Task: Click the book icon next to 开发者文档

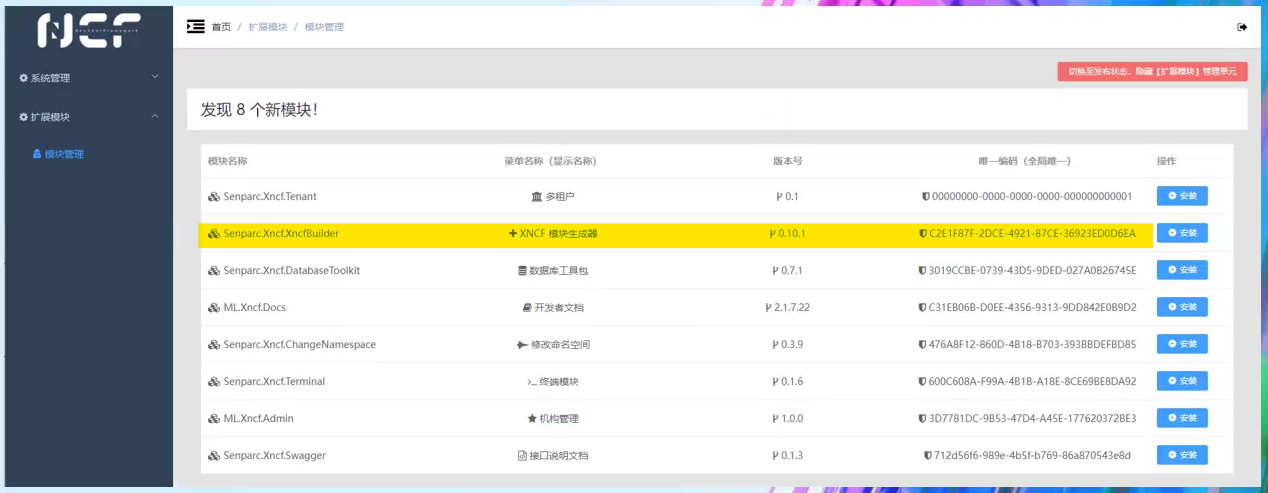Action: [527, 308]
